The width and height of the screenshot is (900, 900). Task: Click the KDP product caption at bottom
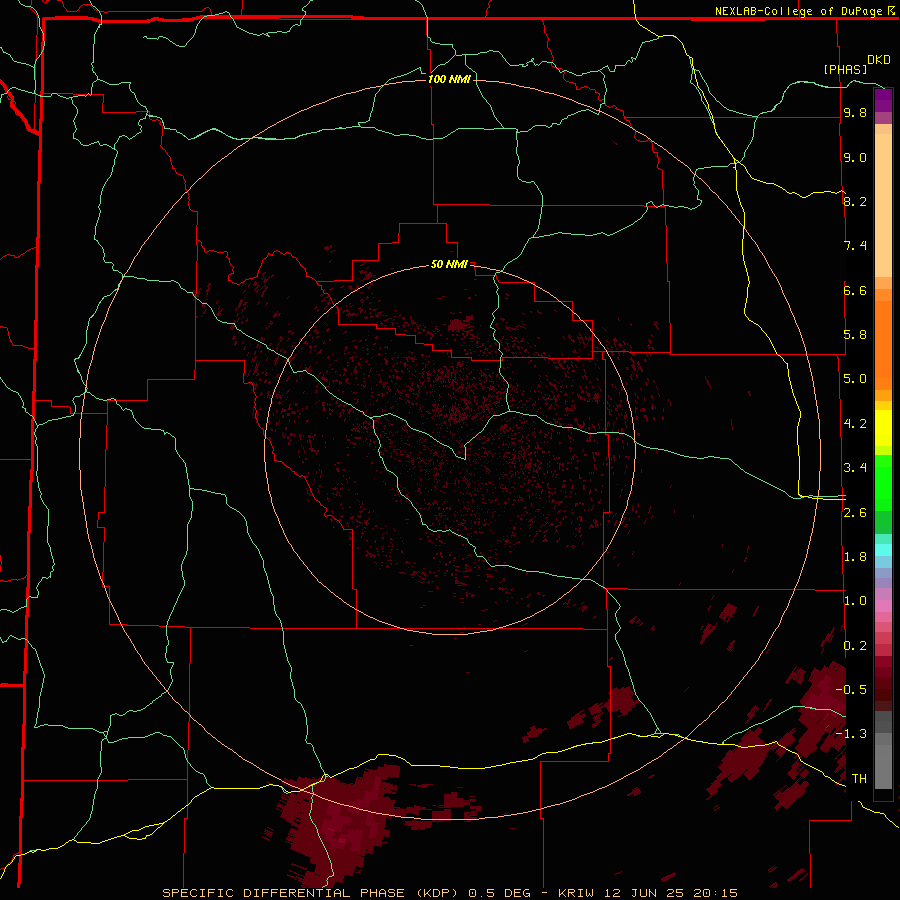click(x=450, y=893)
